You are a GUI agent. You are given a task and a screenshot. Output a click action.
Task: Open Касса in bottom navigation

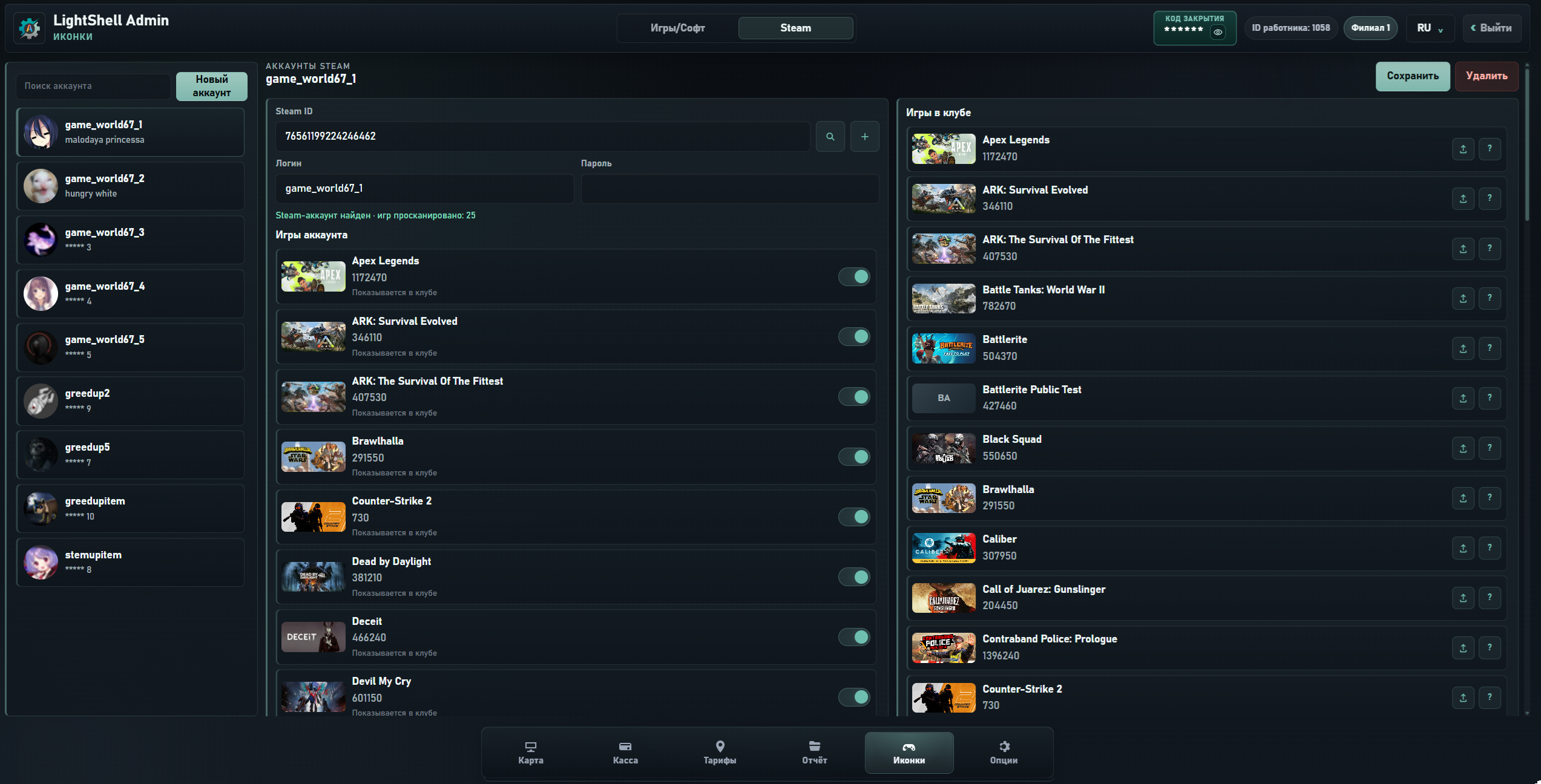pyautogui.click(x=625, y=753)
